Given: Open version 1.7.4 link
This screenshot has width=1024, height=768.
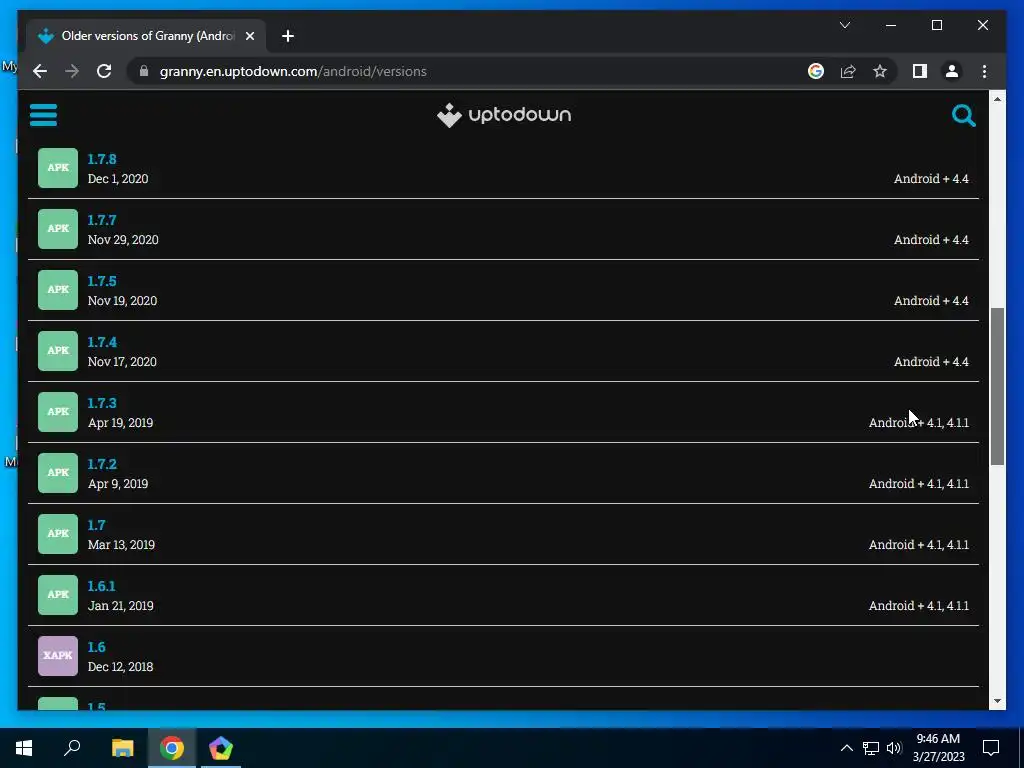Looking at the screenshot, I should [102, 342].
